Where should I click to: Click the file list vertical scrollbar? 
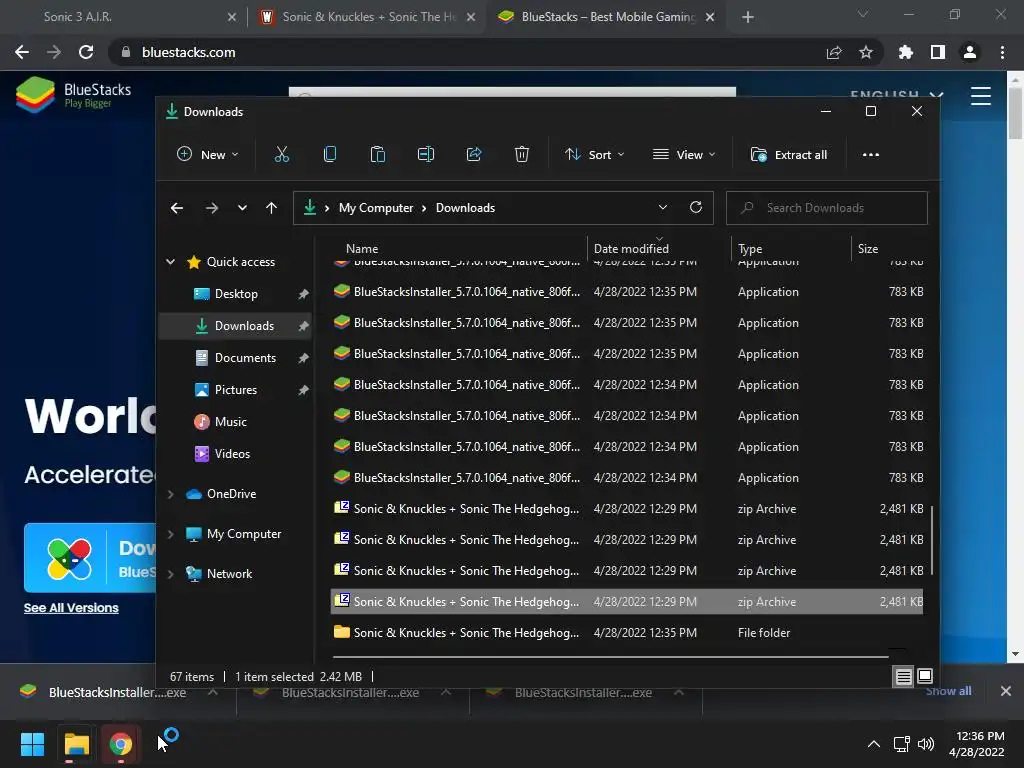pos(932,541)
